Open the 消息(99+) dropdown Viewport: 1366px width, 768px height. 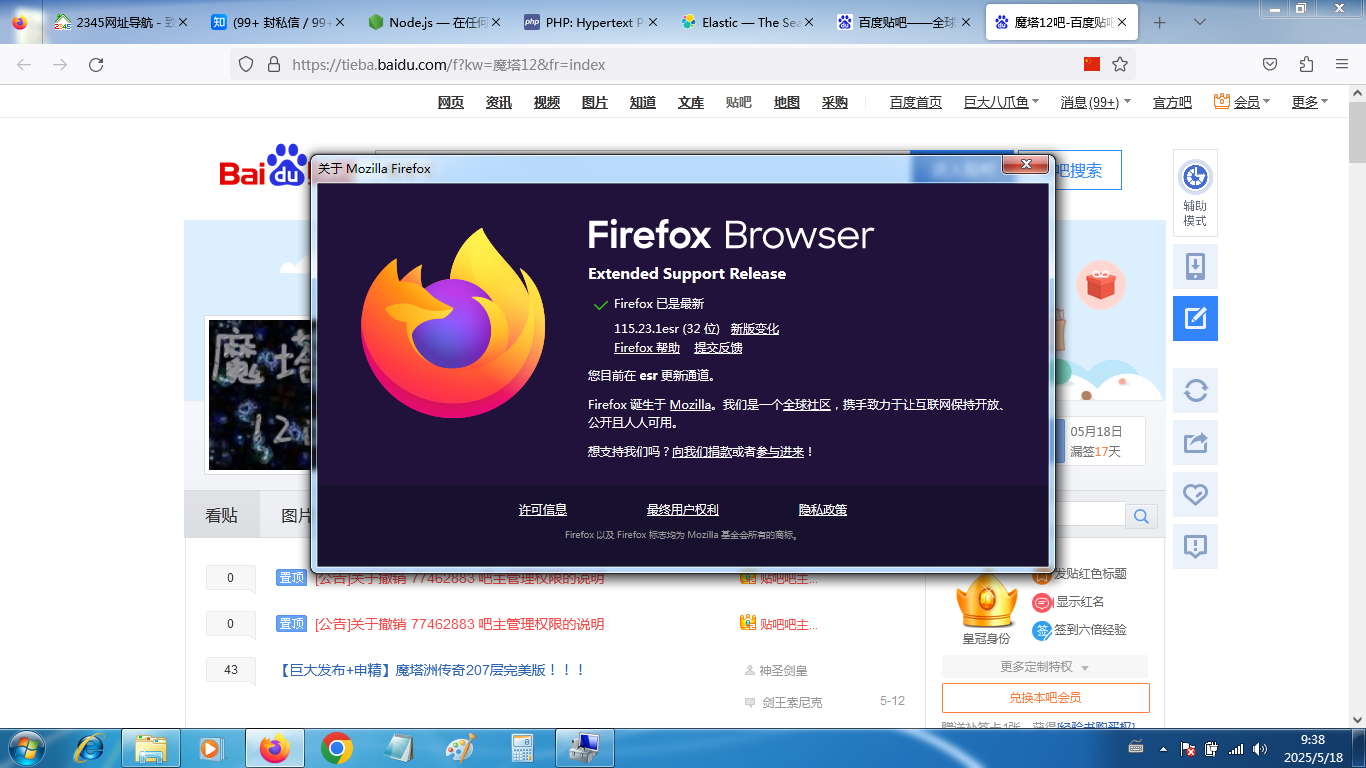[1095, 102]
